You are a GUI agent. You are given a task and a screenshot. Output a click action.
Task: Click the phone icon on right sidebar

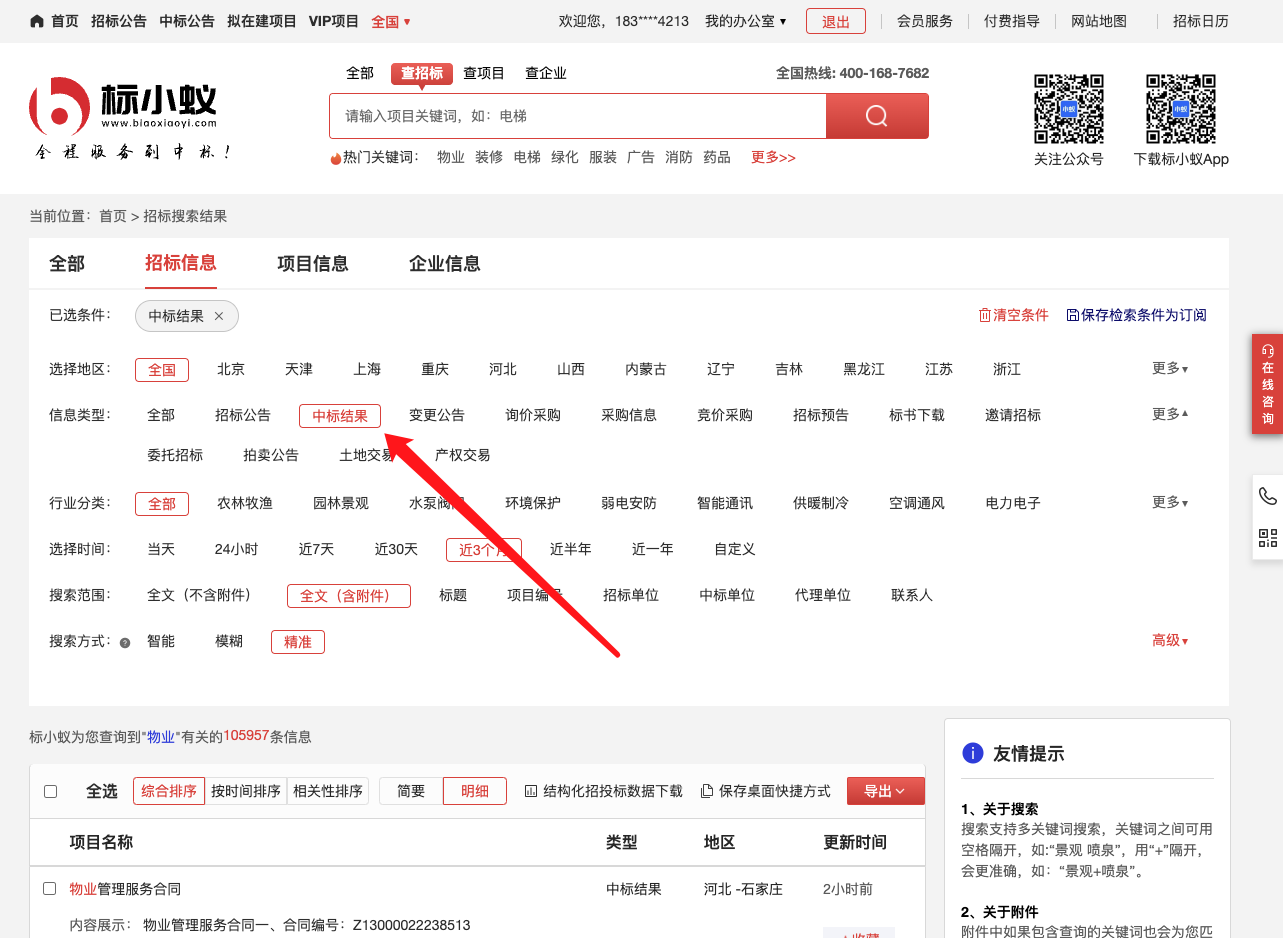1267,497
